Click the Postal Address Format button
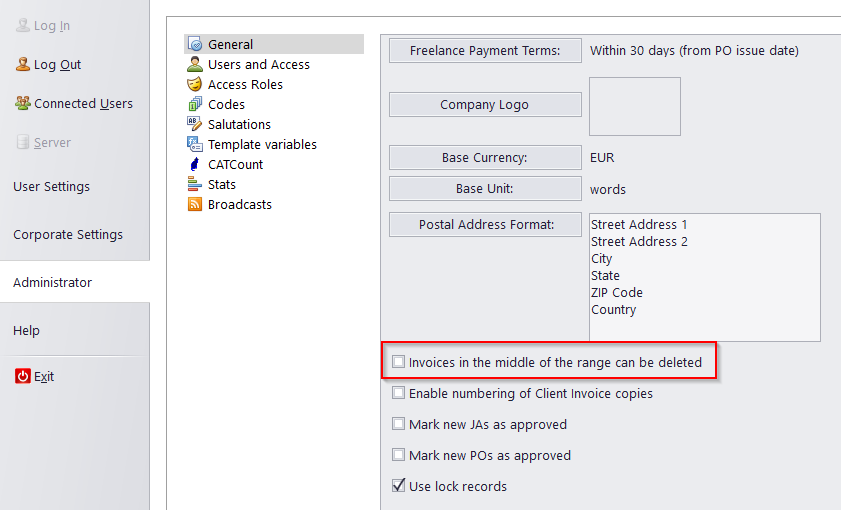This screenshot has width=841, height=510. 485,224
